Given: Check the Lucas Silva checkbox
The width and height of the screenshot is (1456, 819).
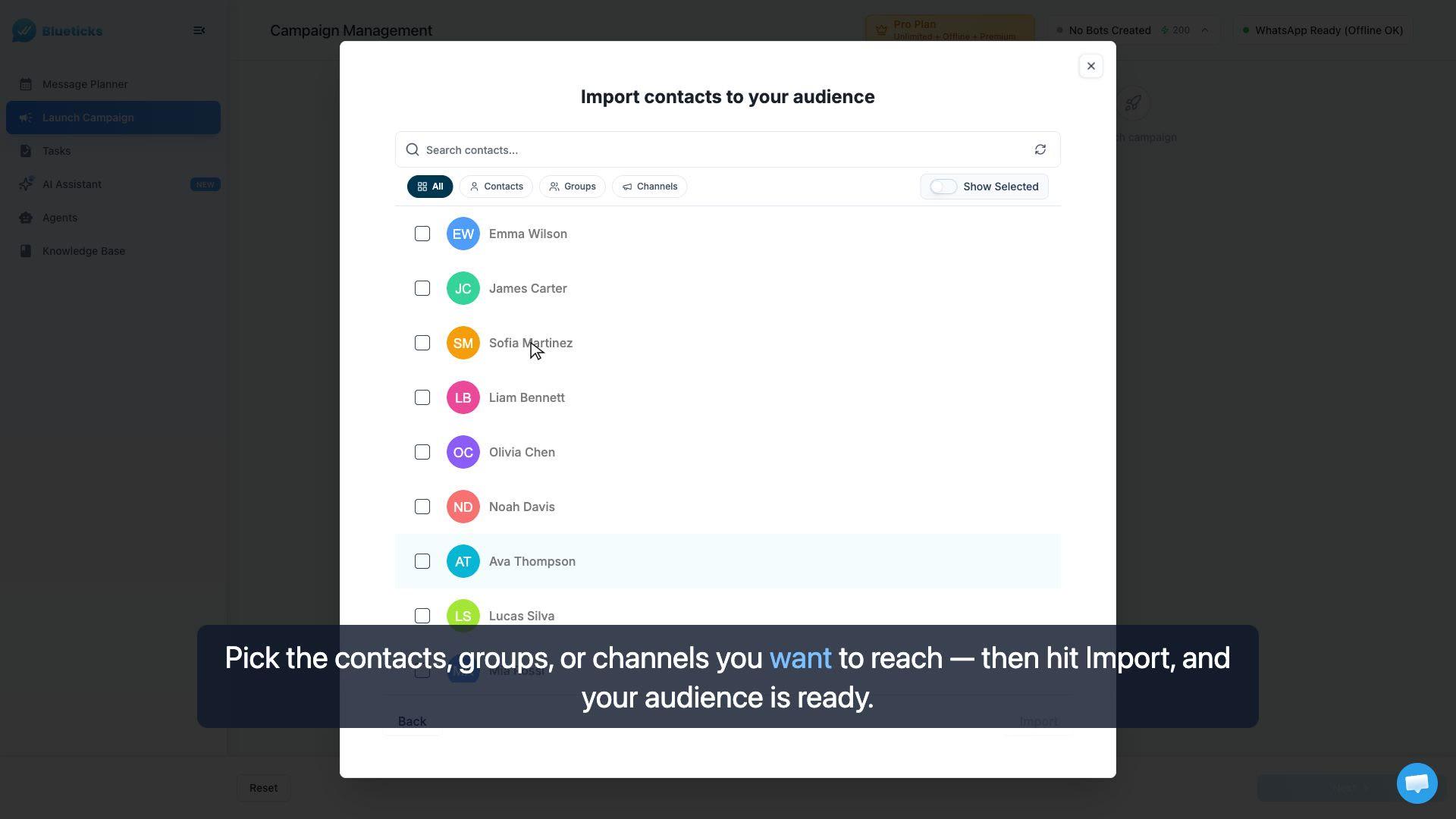Looking at the screenshot, I should point(422,616).
